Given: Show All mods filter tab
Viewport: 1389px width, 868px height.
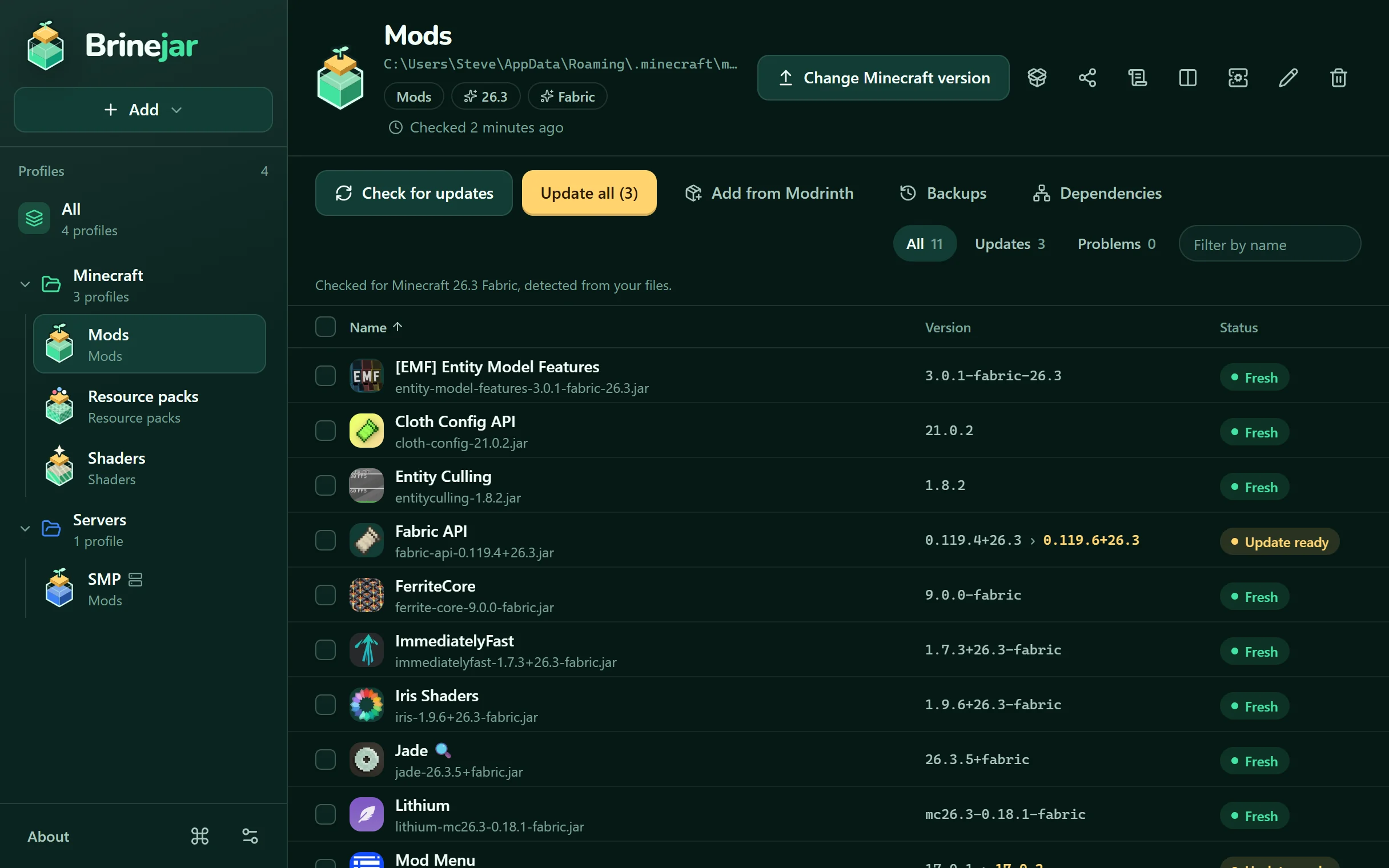Looking at the screenshot, I should (x=925, y=244).
